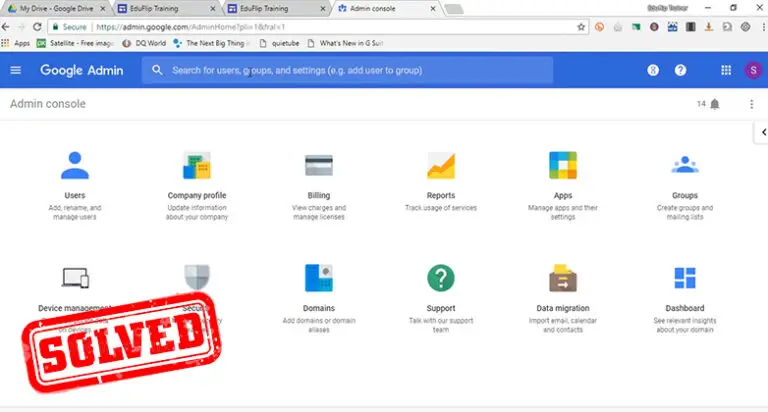Open the Domains icon

coord(319,278)
